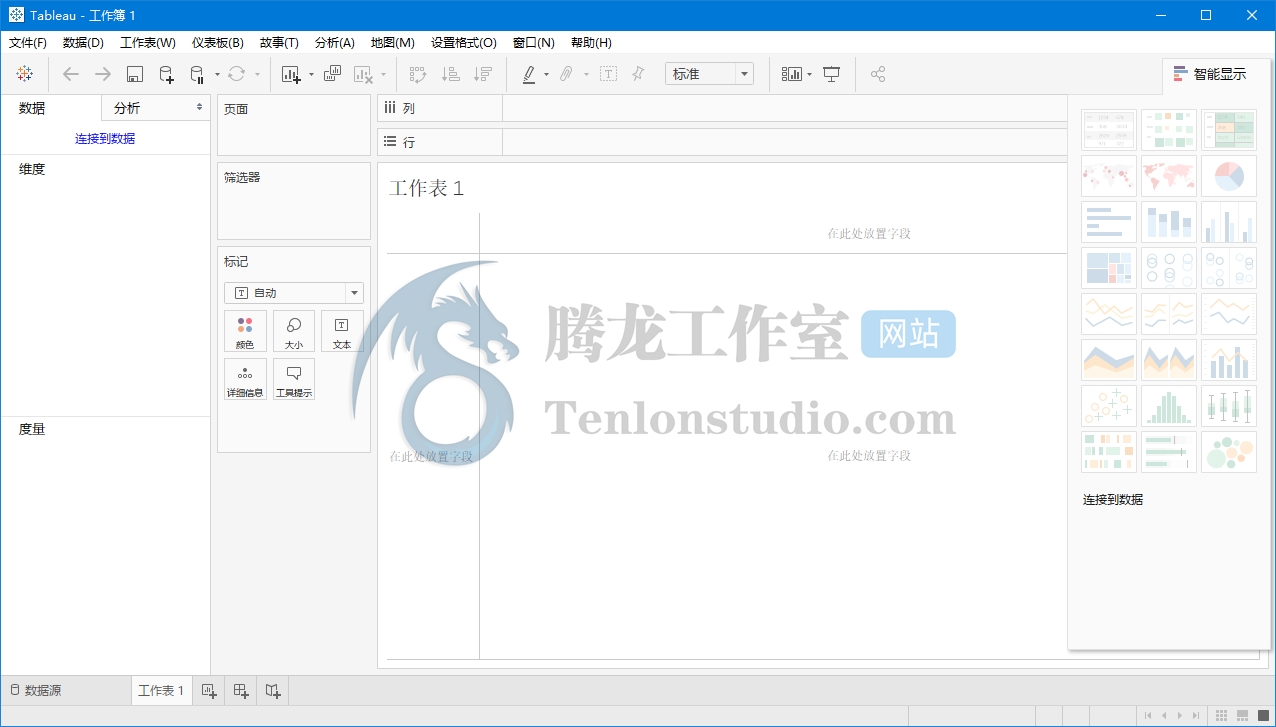
Task: Select the packed bubbles chart thumbnail
Action: tap(1228, 452)
